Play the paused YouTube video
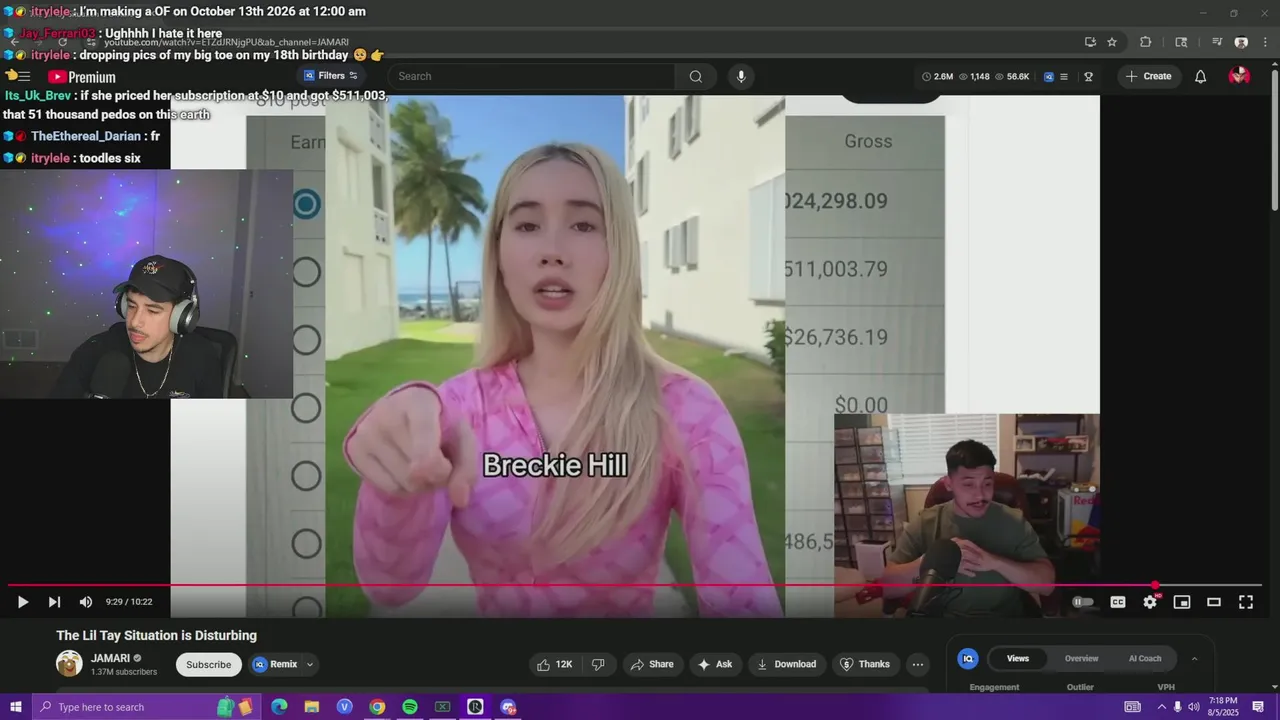Image resolution: width=1280 pixels, height=720 pixels. coord(22,602)
